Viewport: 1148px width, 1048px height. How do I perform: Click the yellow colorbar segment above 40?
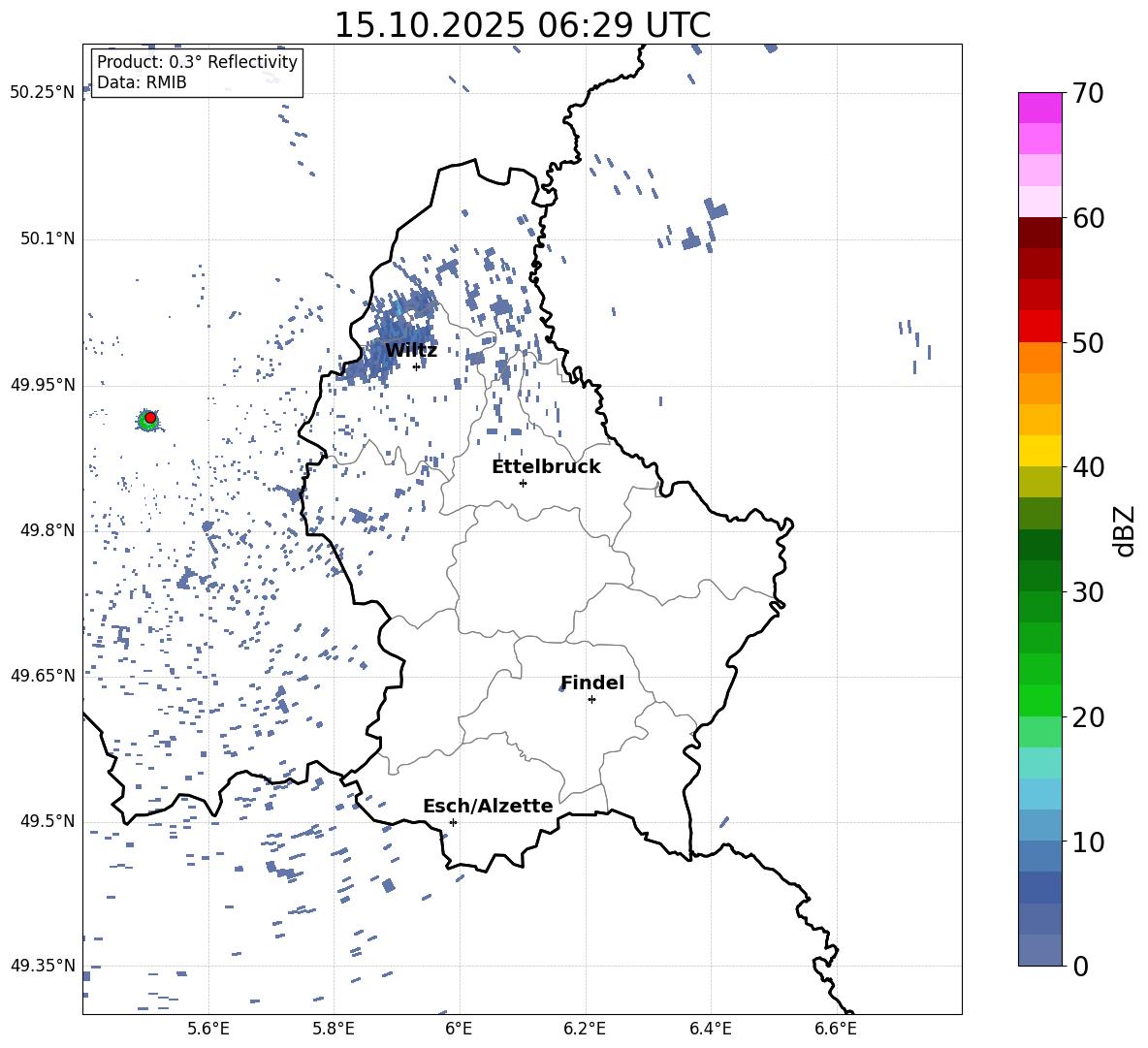[x=1040, y=451]
